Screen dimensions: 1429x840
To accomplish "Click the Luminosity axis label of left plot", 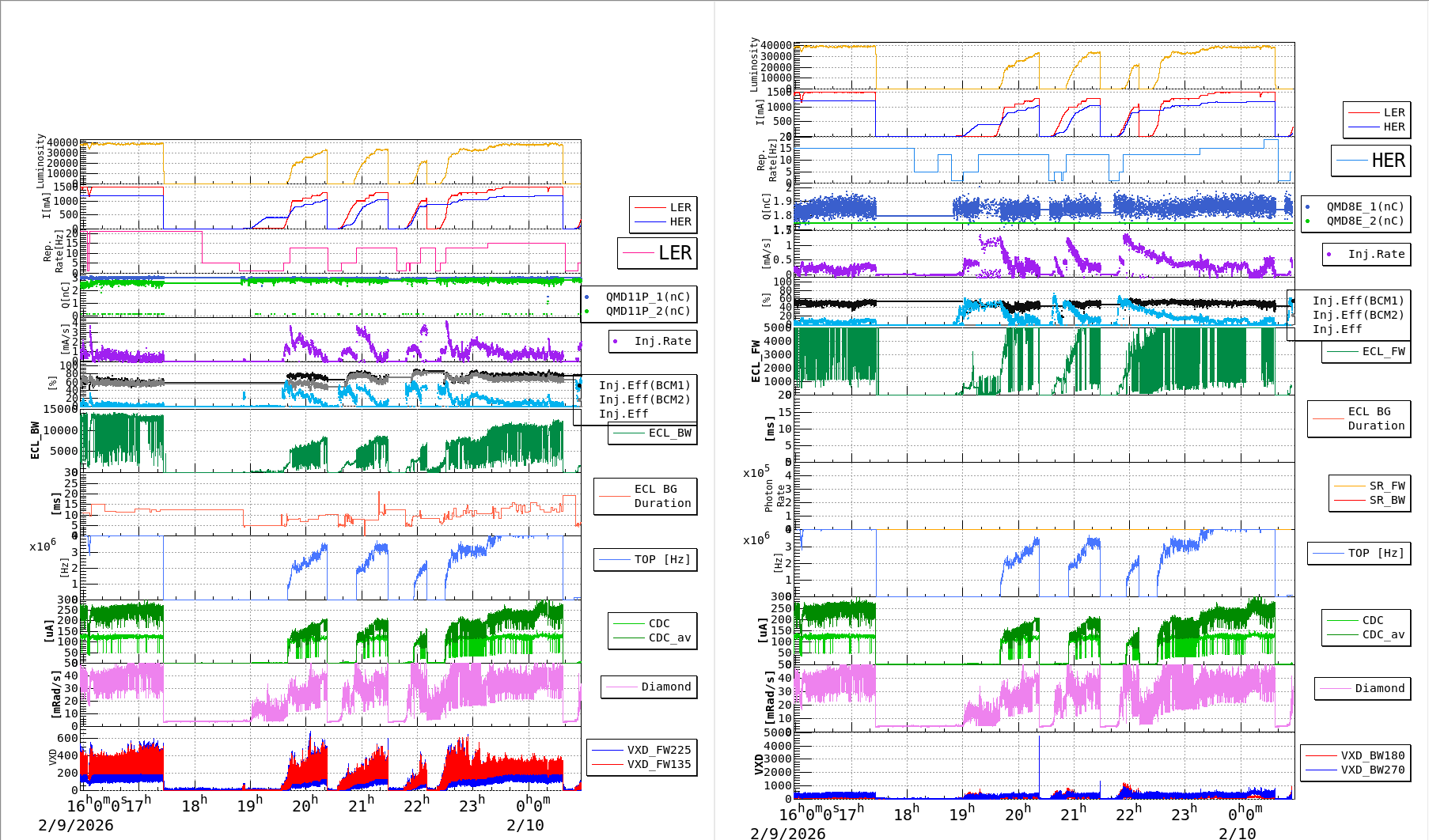I will 40,161.
